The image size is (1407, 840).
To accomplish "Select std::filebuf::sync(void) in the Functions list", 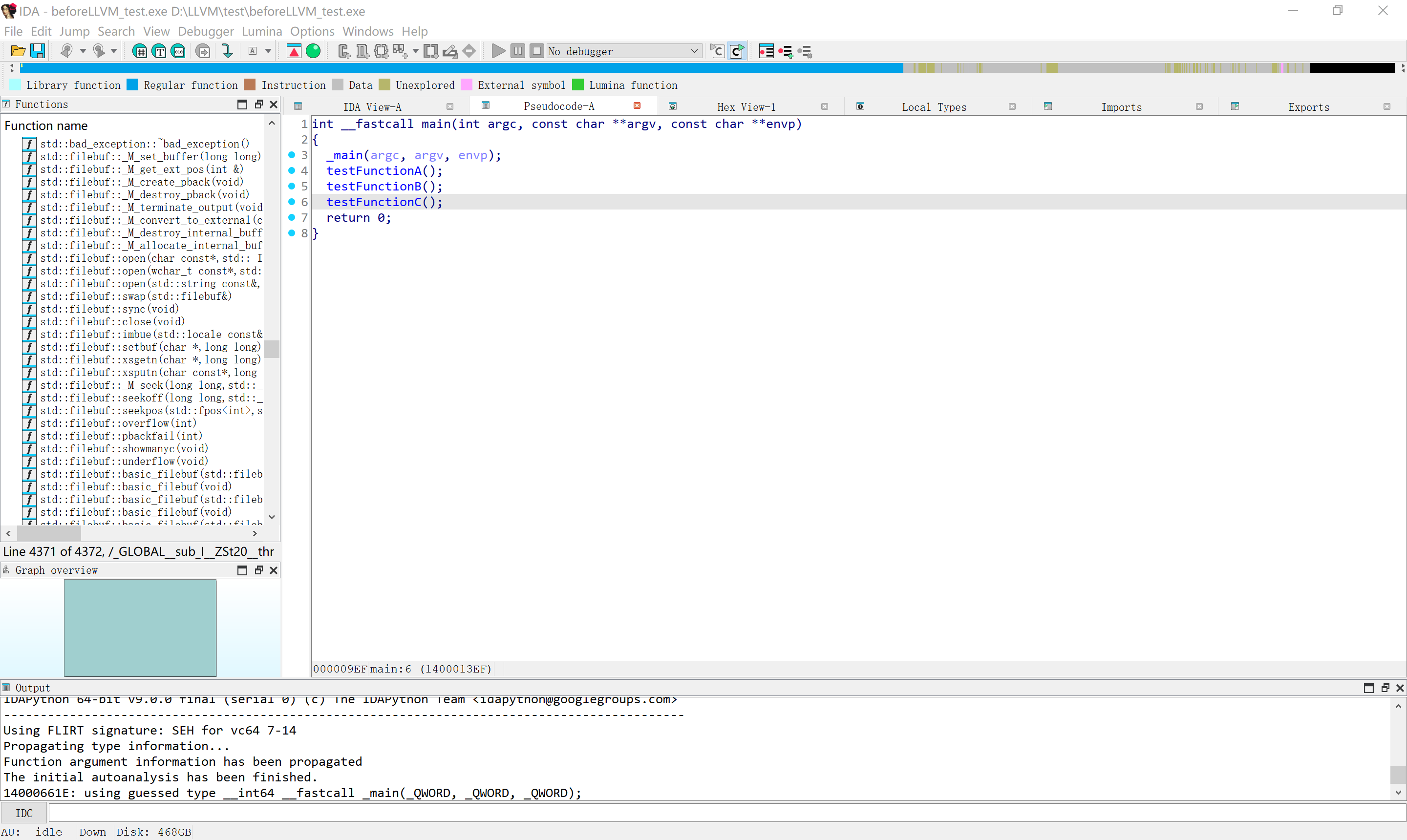I will click(x=109, y=309).
